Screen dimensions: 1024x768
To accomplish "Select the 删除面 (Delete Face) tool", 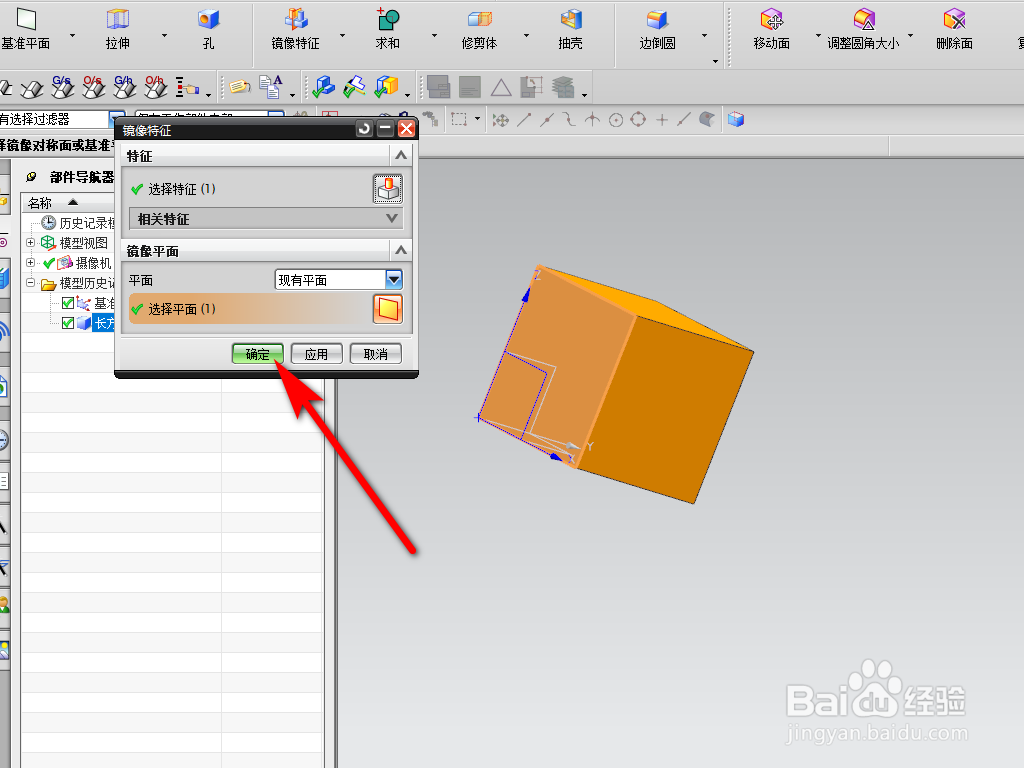I will tap(954, 29).
